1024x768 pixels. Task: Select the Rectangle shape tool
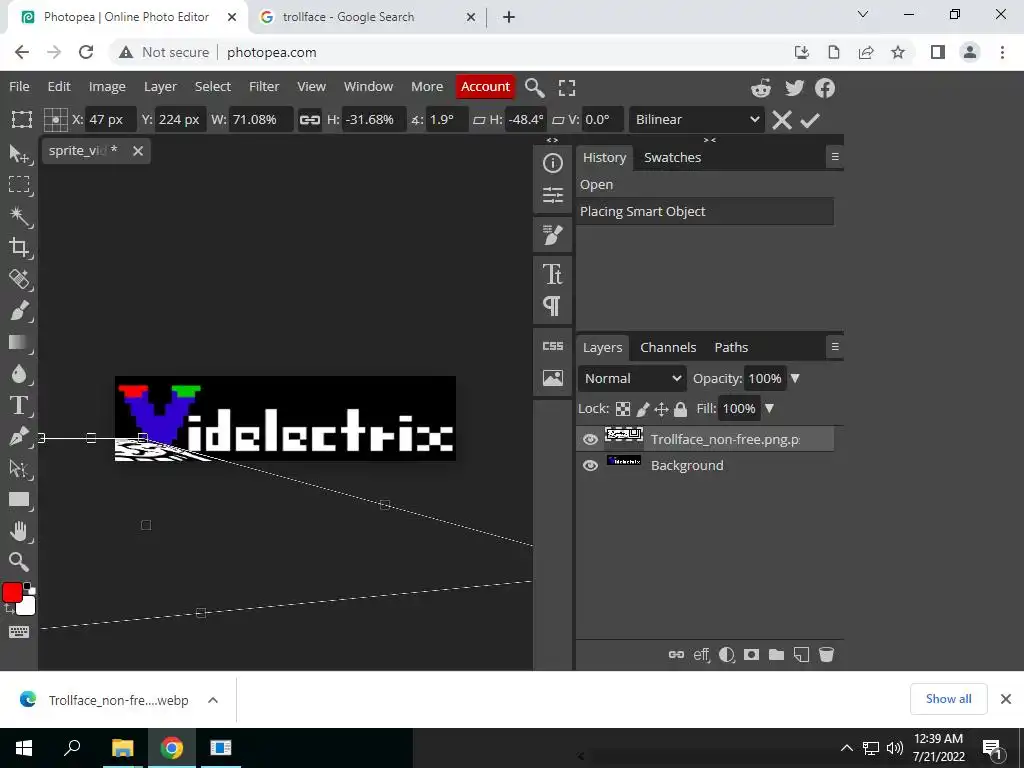(19, 500)
